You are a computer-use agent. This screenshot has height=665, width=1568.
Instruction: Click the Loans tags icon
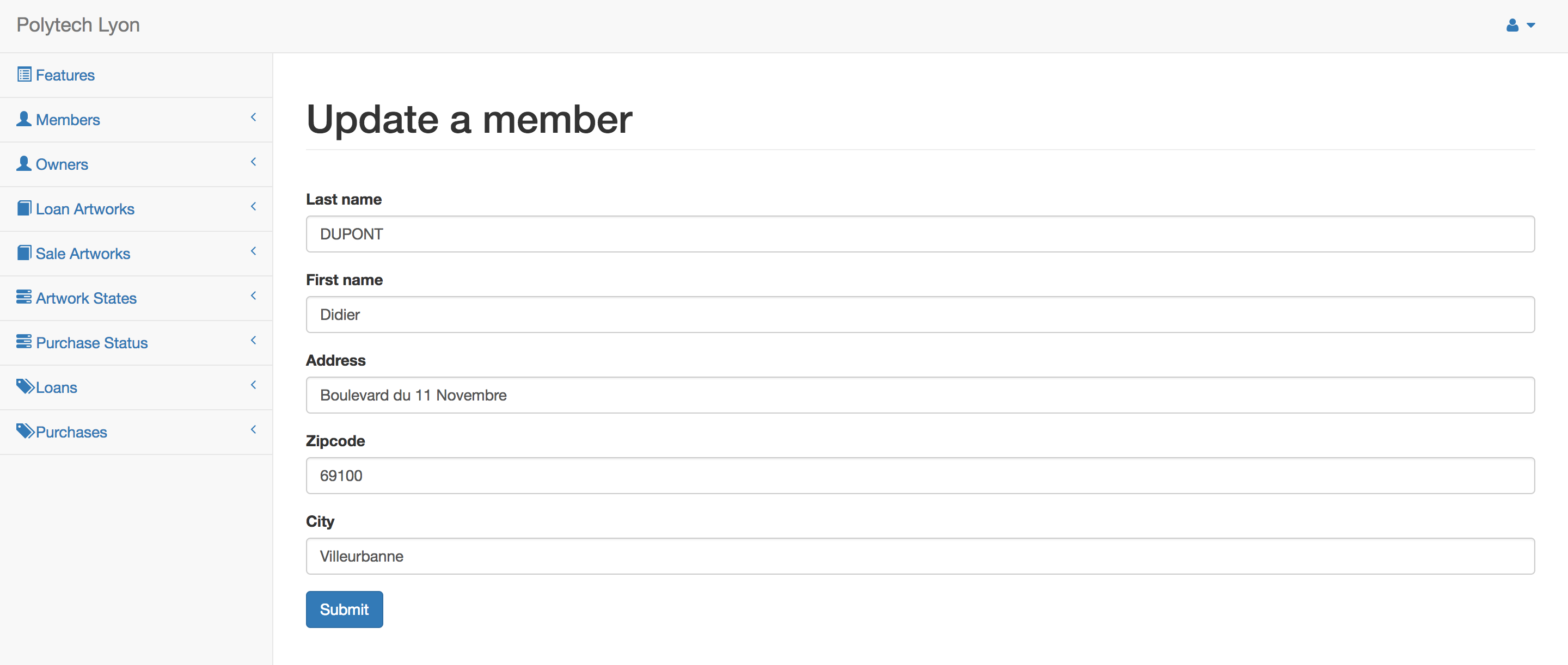point(25,386)
